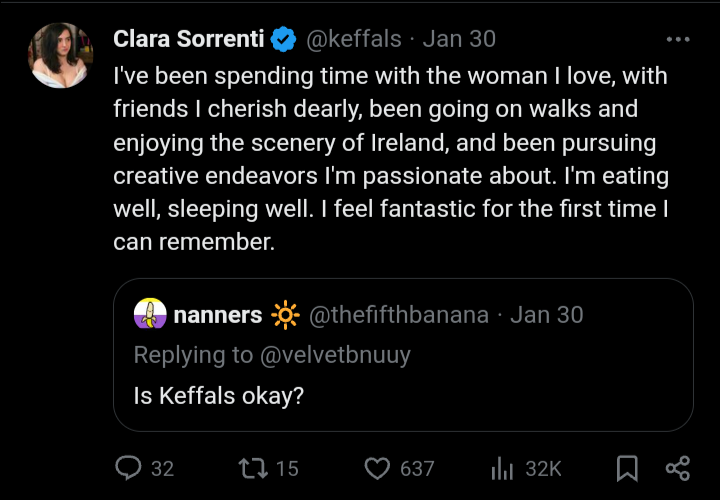Viewport: 720px width, 500px height.
Task: Open the views analytics bar chart icon
Action: point(502,468)
